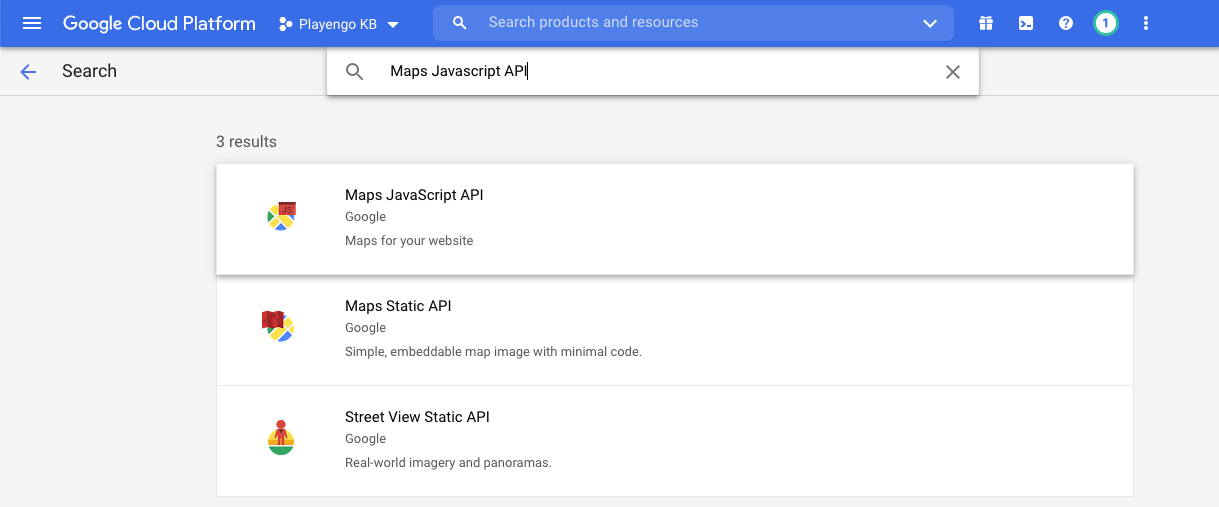The image size is (1219, 507).
Task: Expand the top search bar dropdown arrow
Action: coord(930,23)
